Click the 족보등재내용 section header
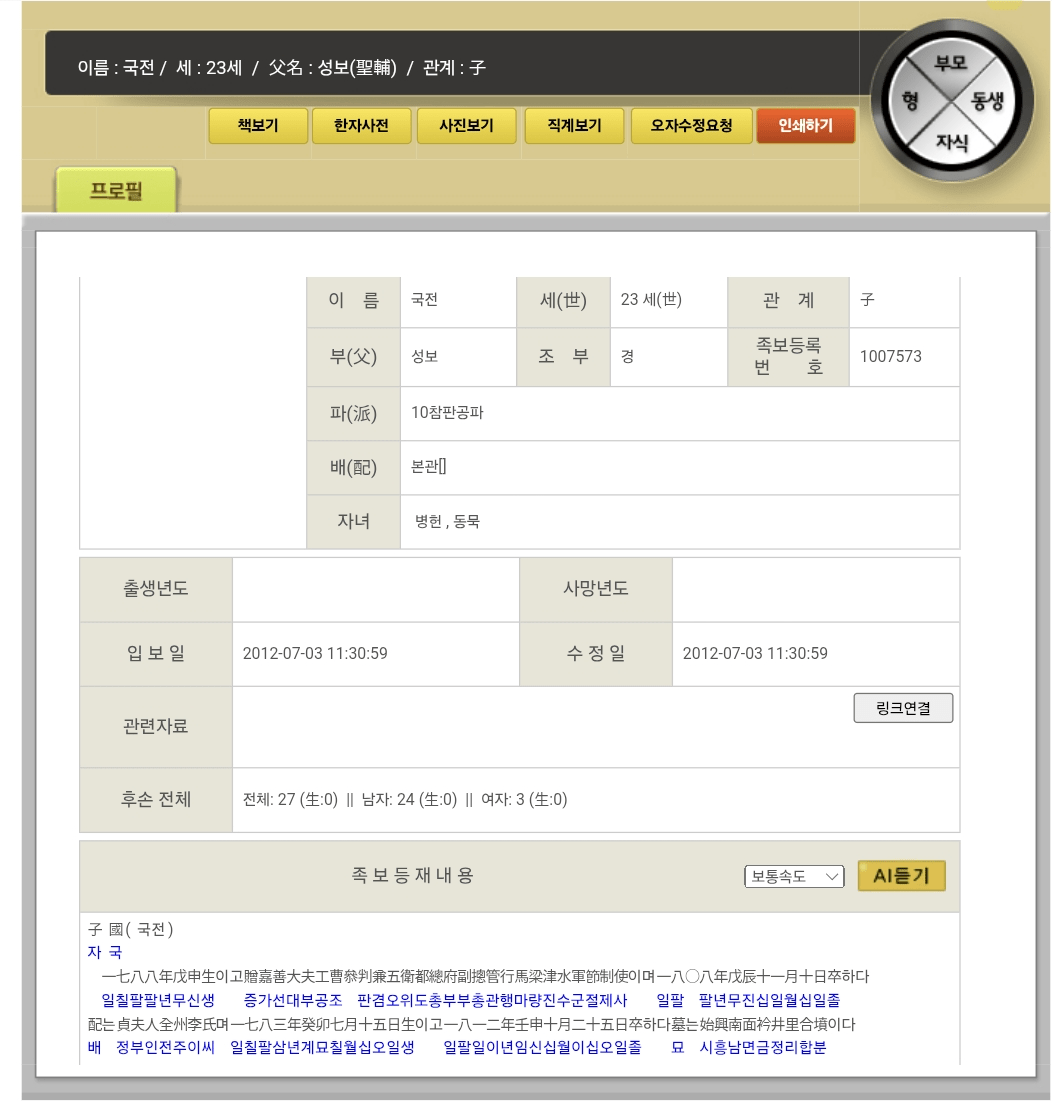 pos(412,876)
